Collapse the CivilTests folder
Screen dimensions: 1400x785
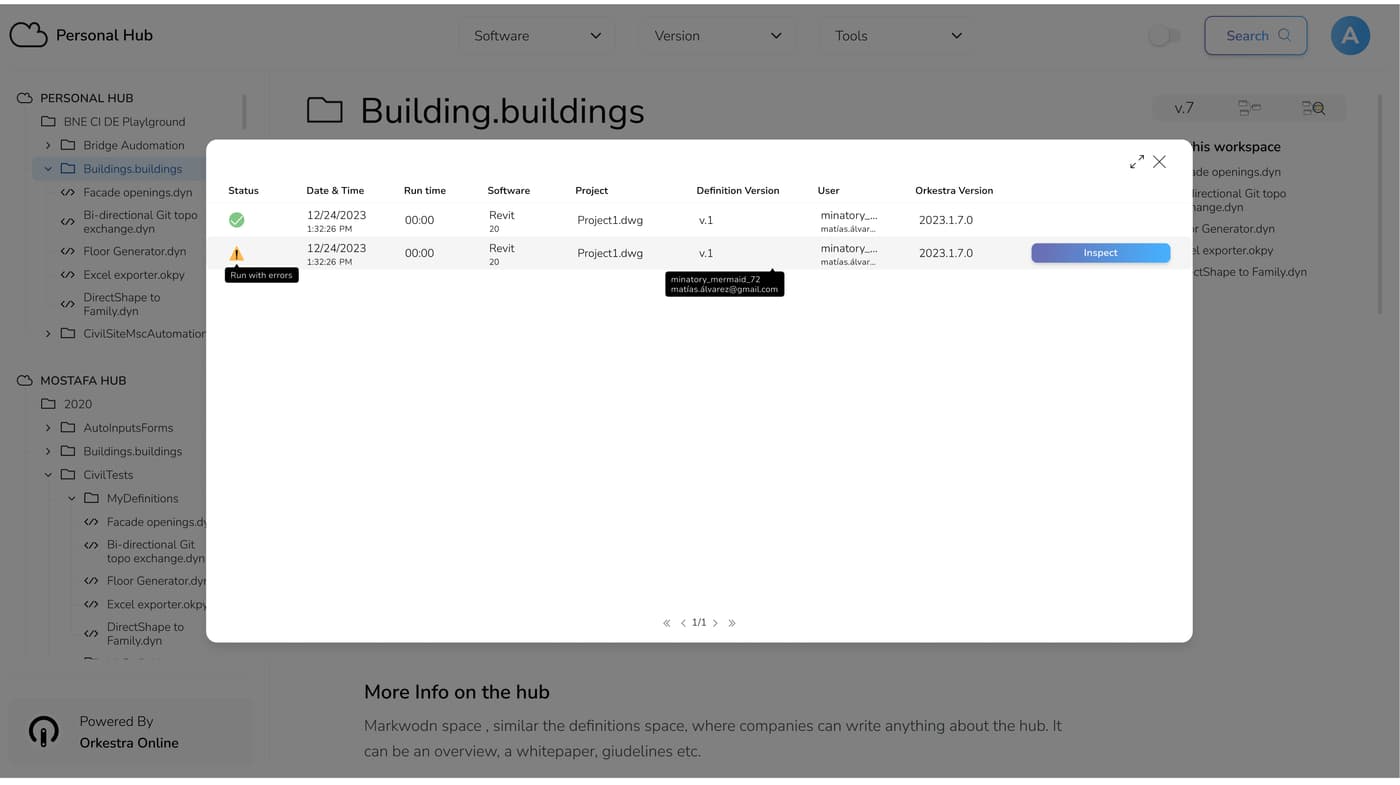pyautogui.click(x=48, y=475)
